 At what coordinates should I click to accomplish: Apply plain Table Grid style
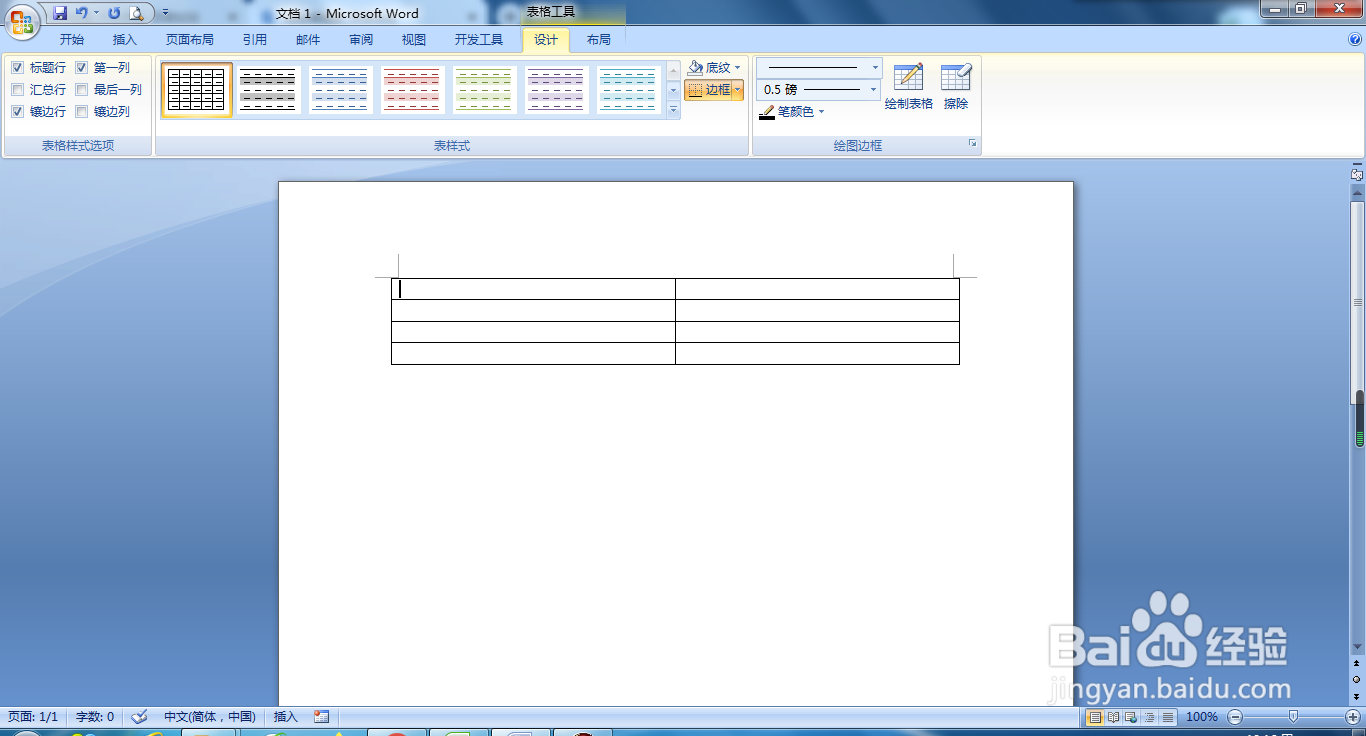point(197,90)
